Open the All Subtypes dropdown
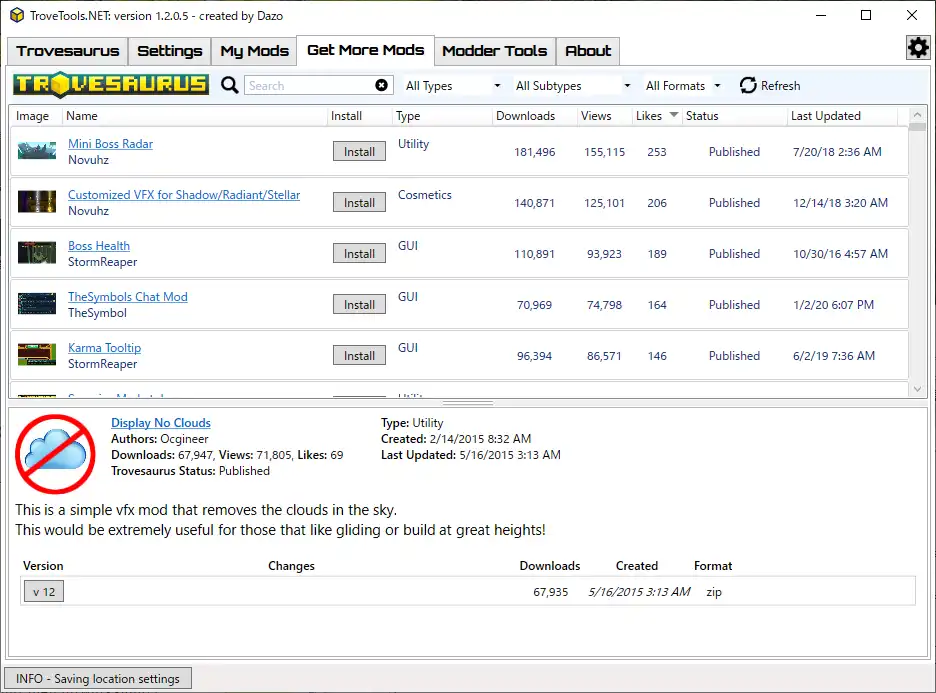 tap(572, 85)
